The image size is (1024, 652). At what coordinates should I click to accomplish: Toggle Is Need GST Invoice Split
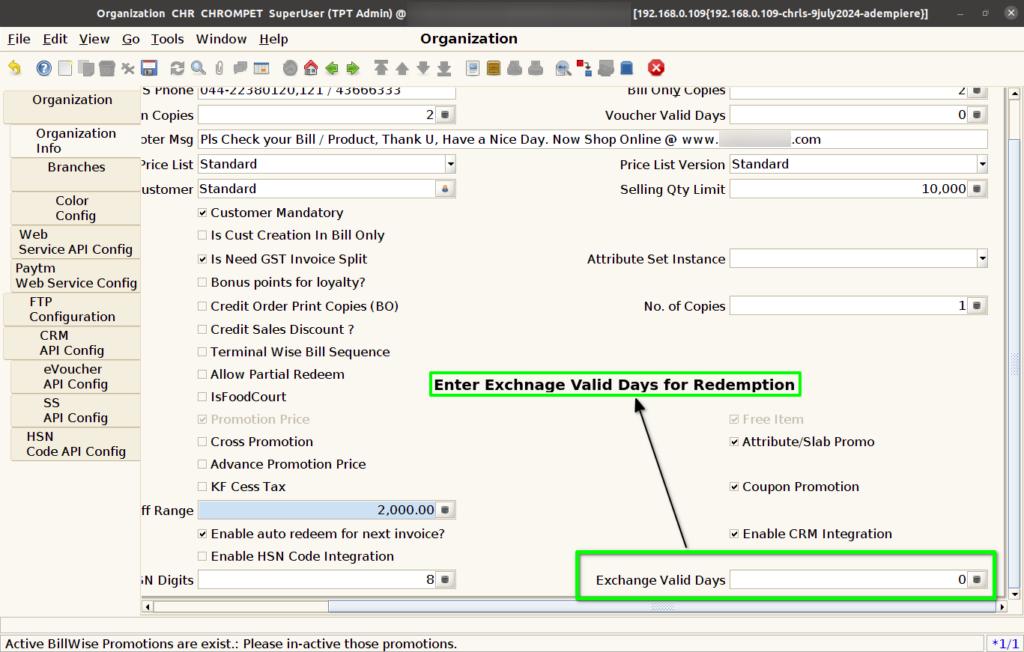202,259
